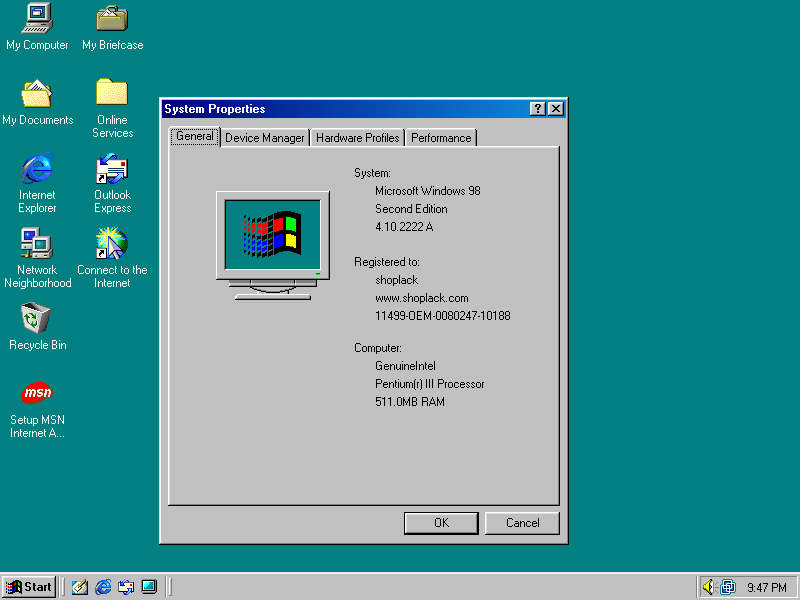
Task: Click the System Properties title bar
Action: [x=346, y=109]
